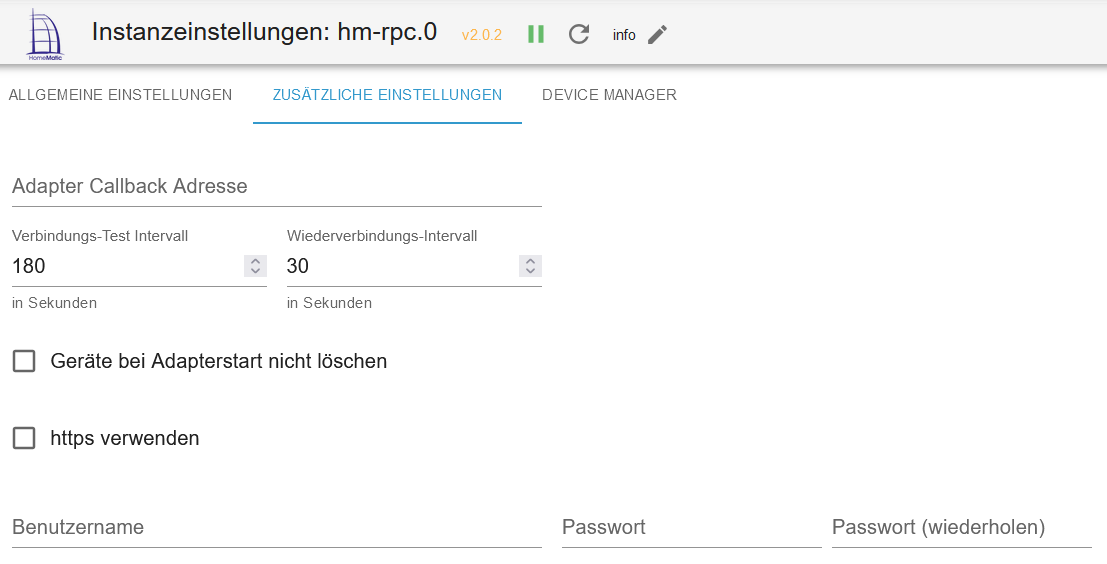Pause the hm-rpc.0 instance
The width and height of the screenshot is (1107, 564).
(x=536, y=34)
